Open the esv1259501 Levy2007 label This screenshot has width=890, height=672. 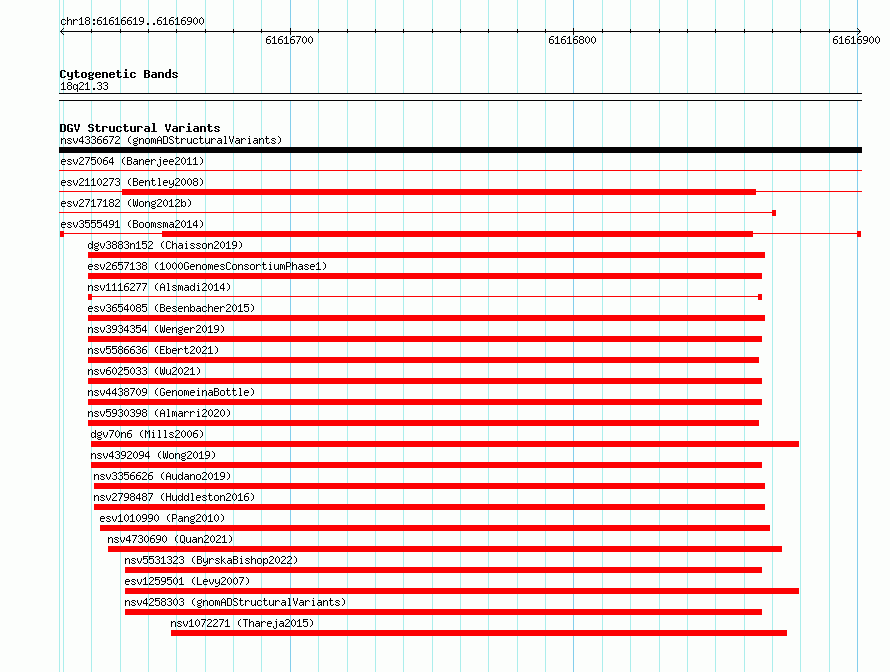coord(187,581)
